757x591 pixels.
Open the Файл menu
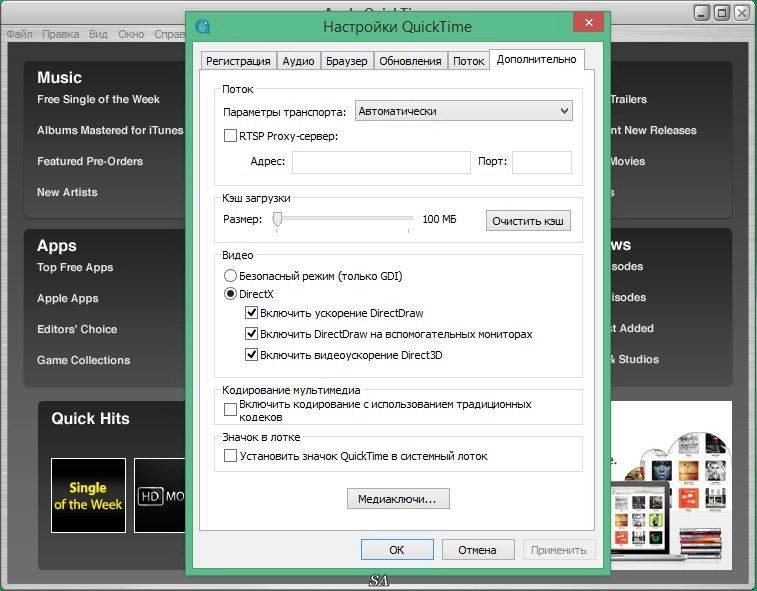pyautogui.click(x=19, y=34)
